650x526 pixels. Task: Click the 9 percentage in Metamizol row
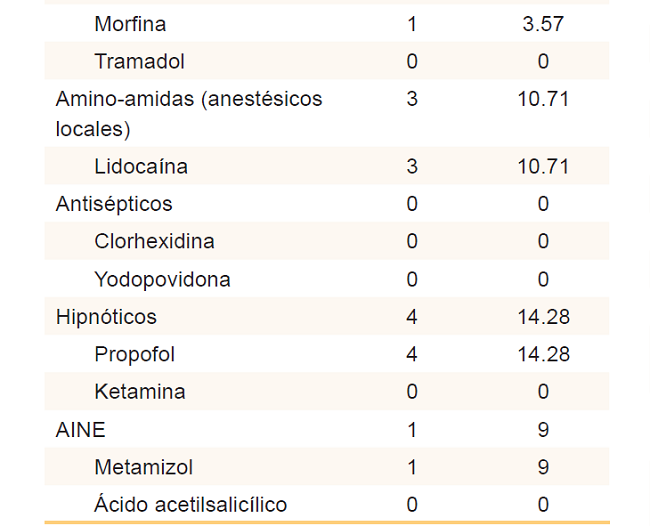(543, 467)
